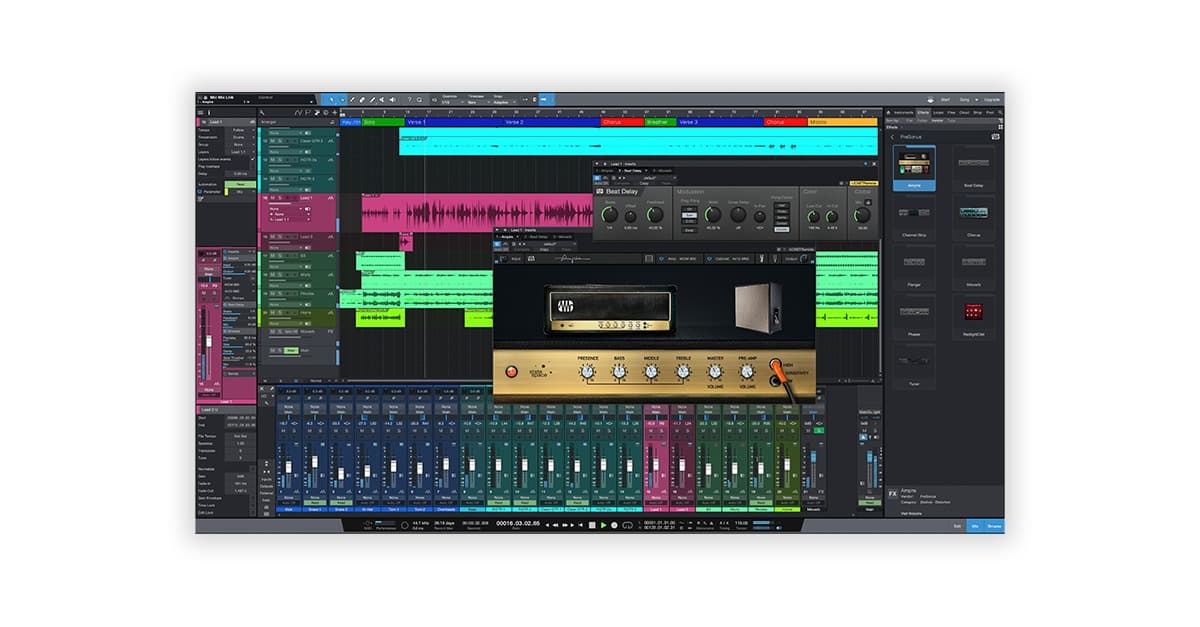Click the Stop button in transport bar
Viewport: 1200px width, 627px height.
coord(592,525)
